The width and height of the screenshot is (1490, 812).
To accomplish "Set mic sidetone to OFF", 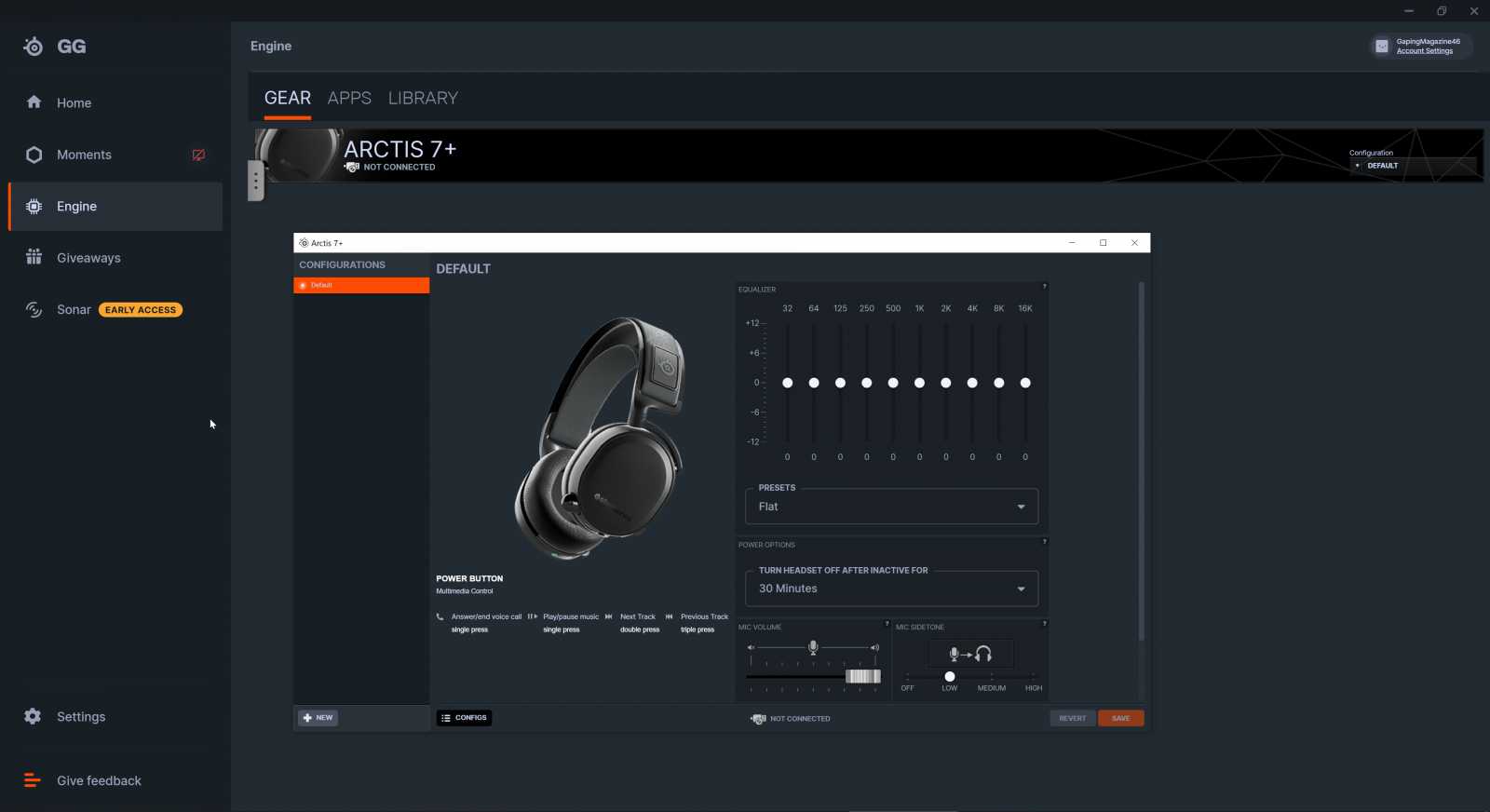I will (907, 688).
